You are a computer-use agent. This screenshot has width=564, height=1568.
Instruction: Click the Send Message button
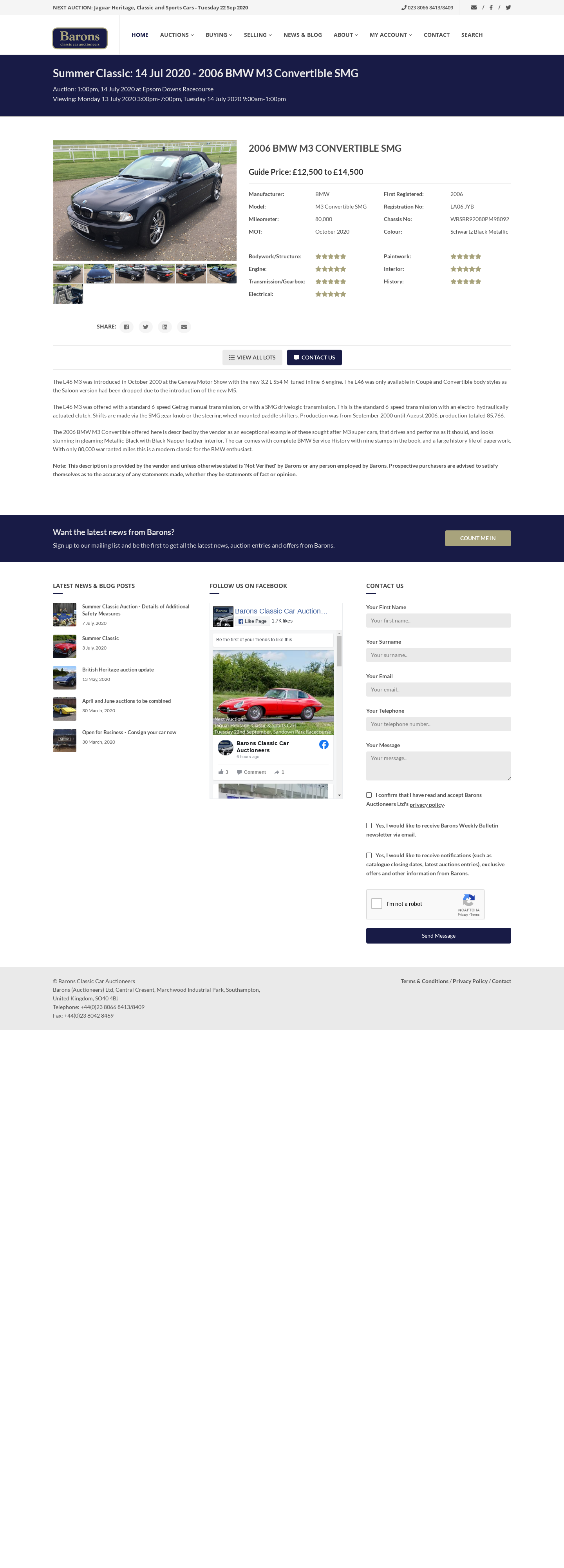[x=438, y=936]
